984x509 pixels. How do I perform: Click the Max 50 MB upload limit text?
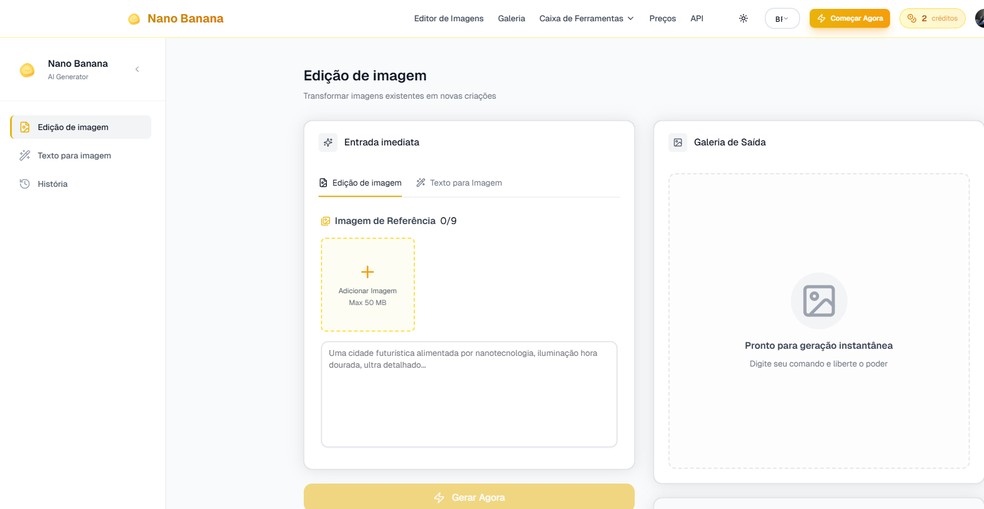pyautogui.click(x=367, y=303)
